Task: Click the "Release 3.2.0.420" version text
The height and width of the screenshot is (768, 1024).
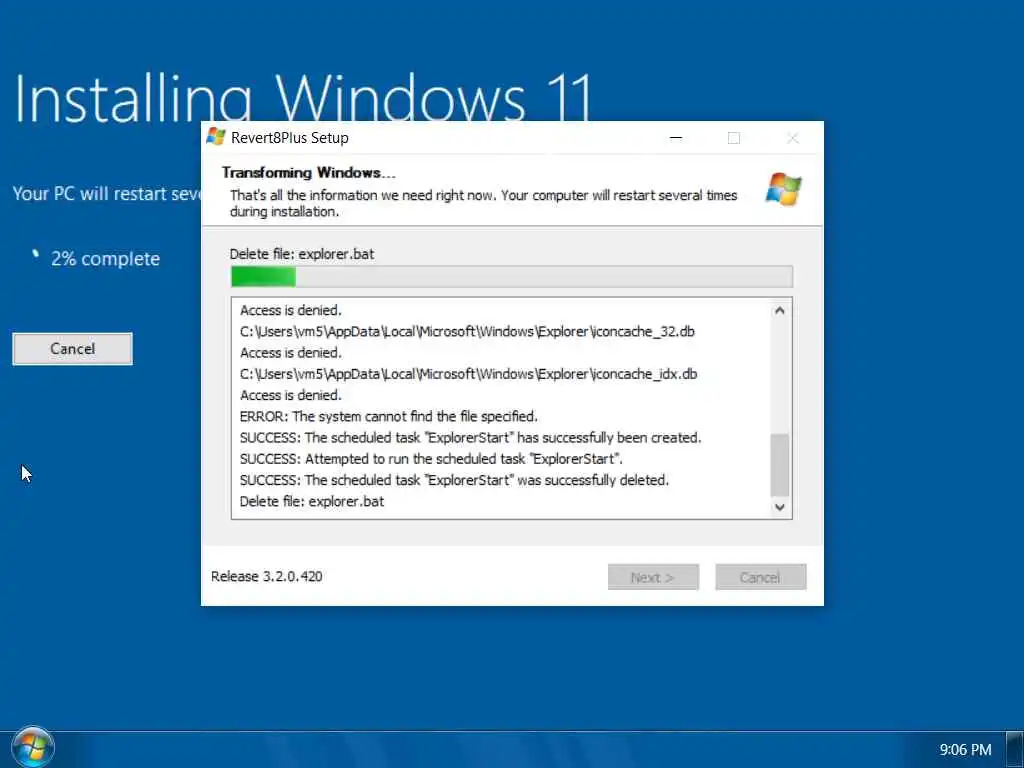Action: pyautogui.click(x=266, y=576)
